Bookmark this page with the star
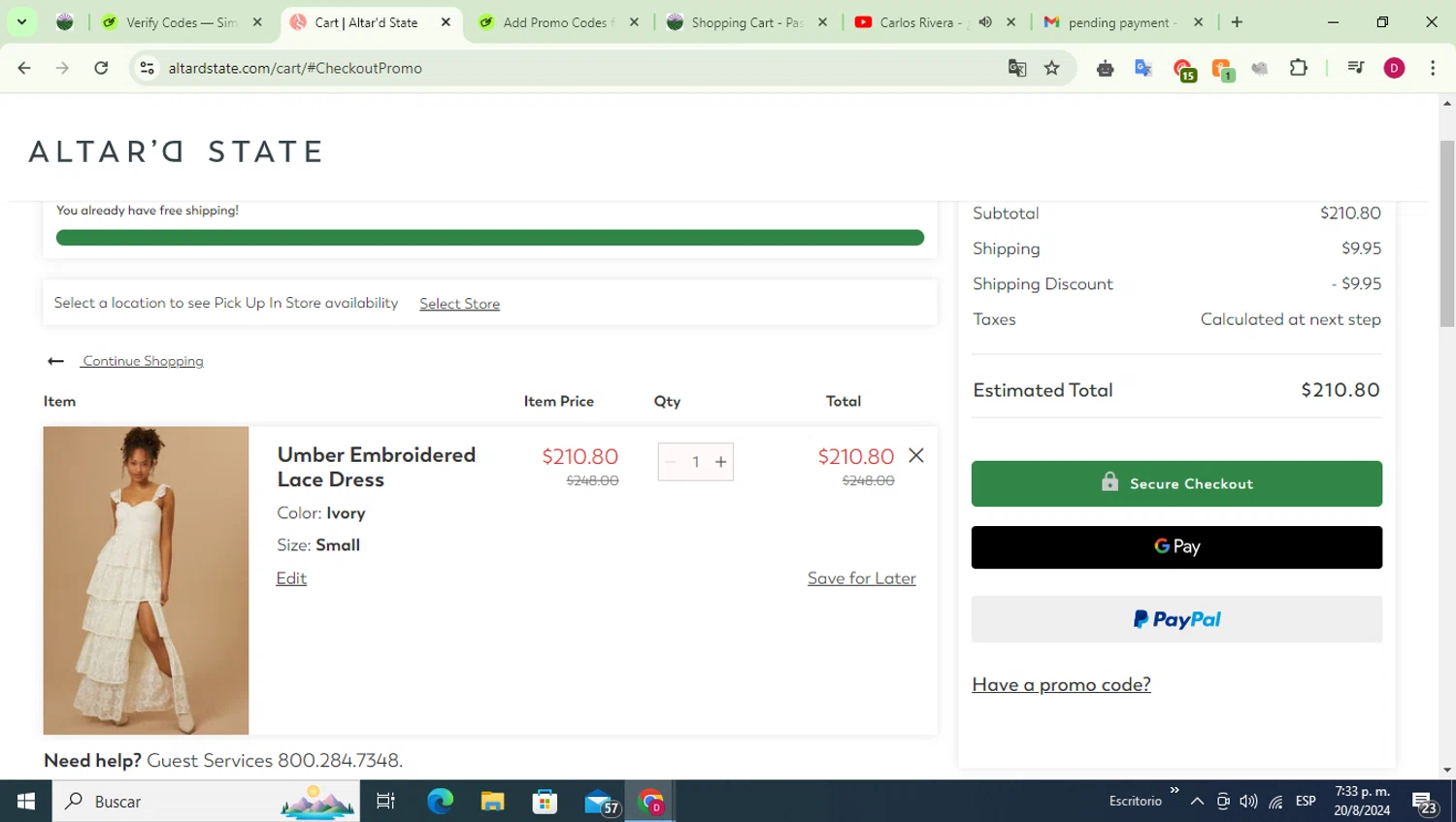1456x822 pixels. point(1052,68)
